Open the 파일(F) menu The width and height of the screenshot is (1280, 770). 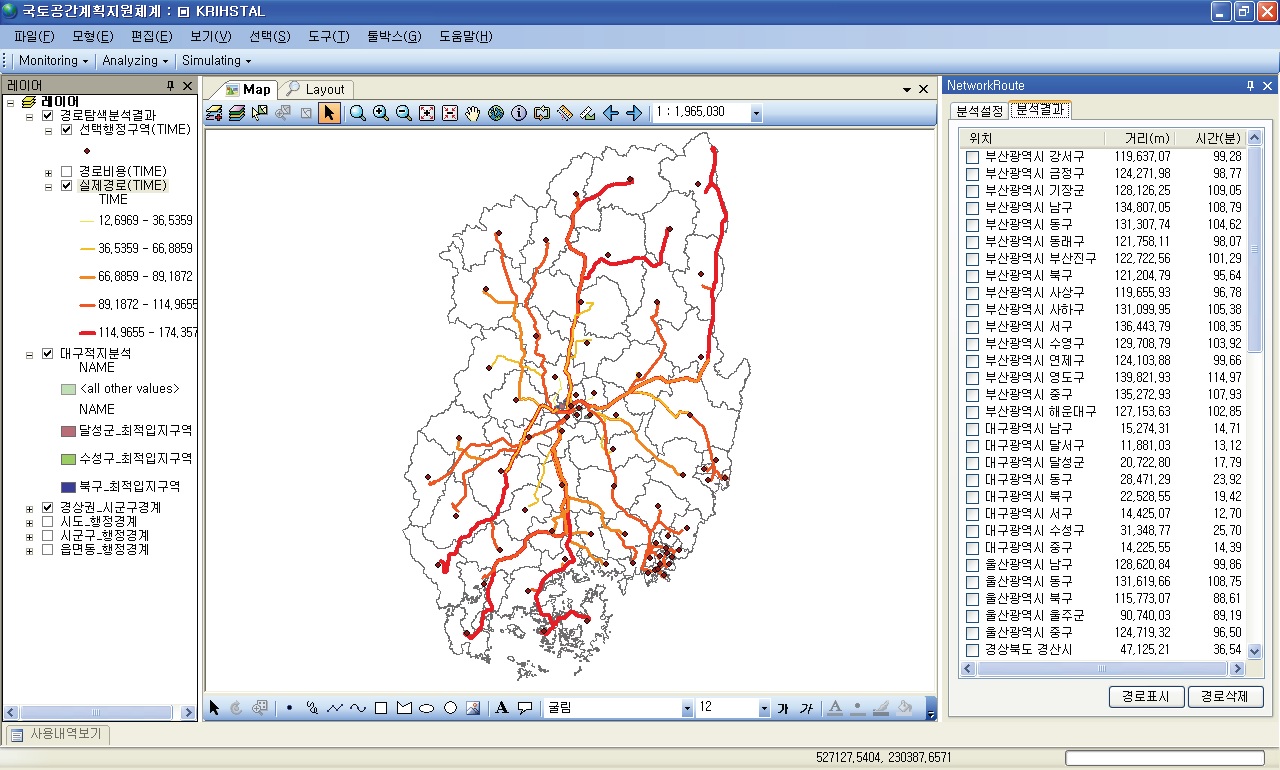[34, 36]
